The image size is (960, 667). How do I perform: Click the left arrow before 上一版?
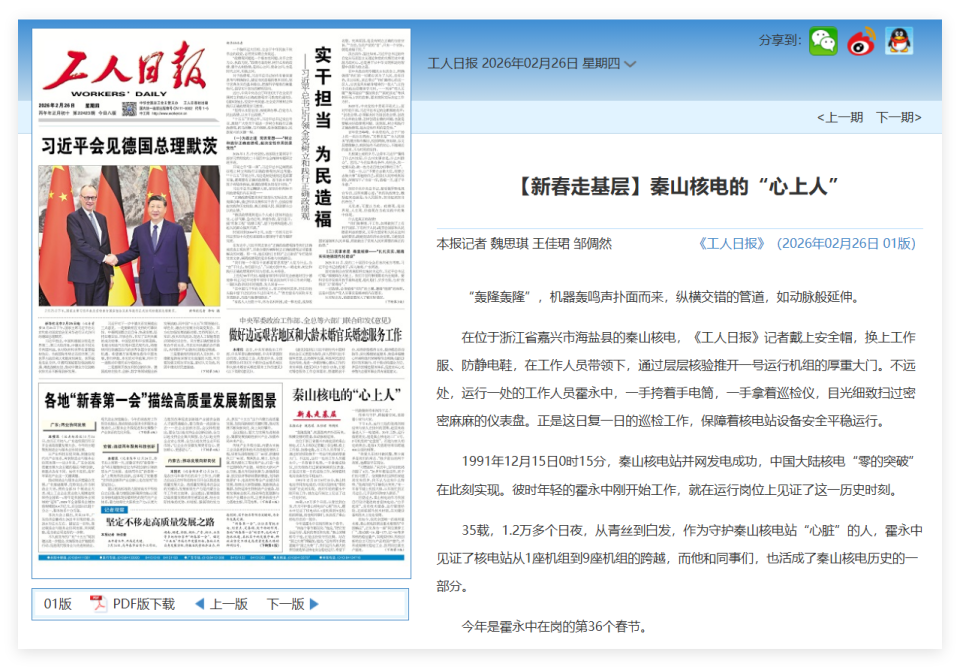201,604
